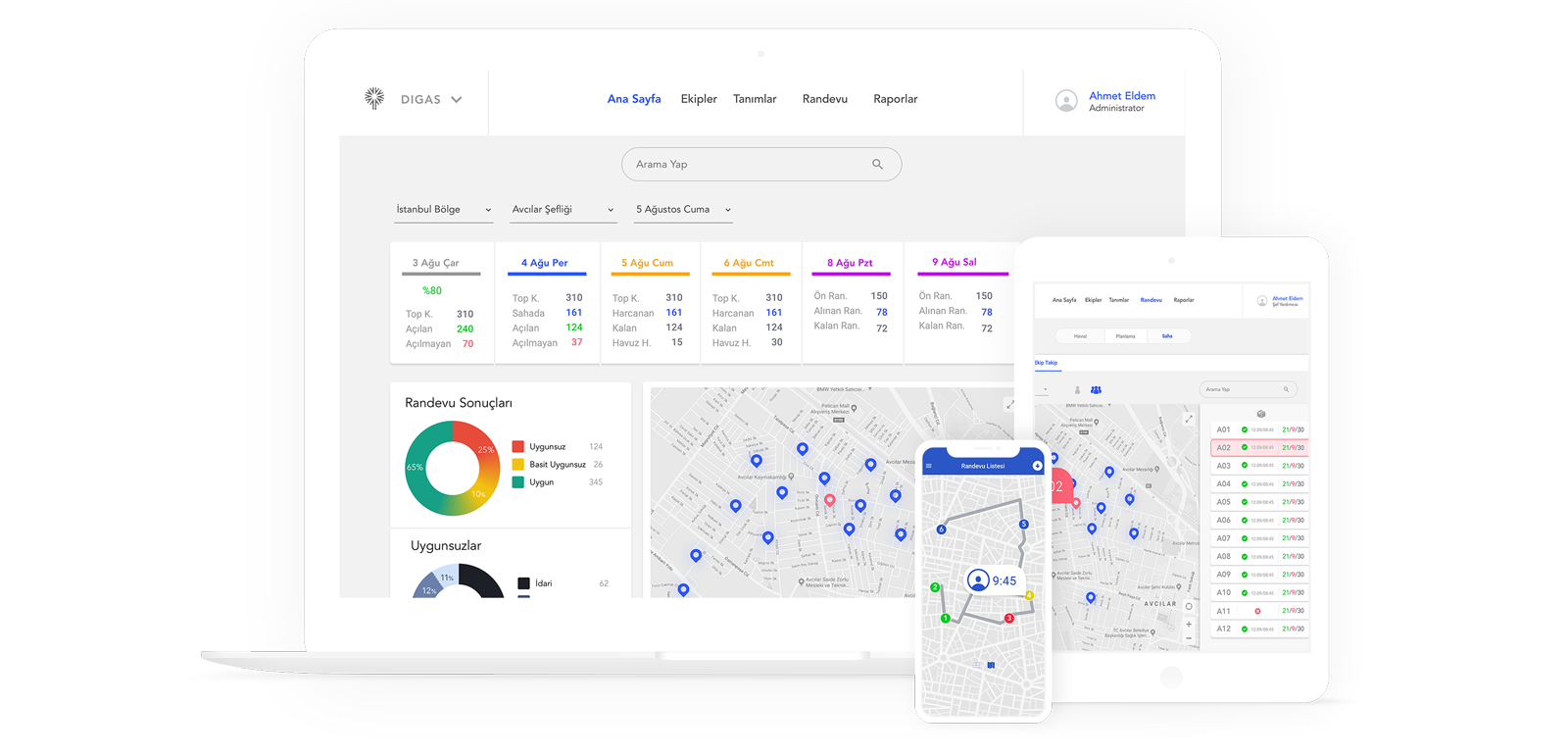This screenshot has height=756, width=1568.
Task: Zoom in with plus icon on tablet map
Action: (1189, 624)
